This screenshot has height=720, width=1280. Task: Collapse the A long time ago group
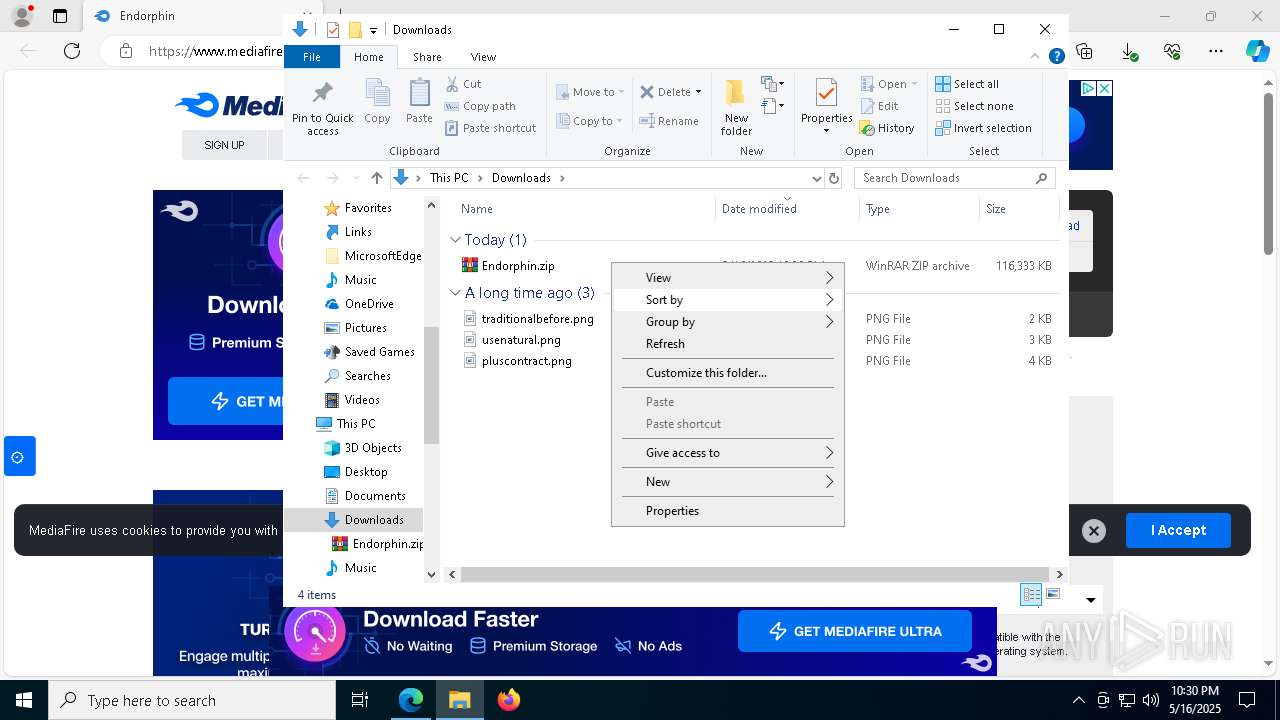pyautogui.click(x=455, y=293)
